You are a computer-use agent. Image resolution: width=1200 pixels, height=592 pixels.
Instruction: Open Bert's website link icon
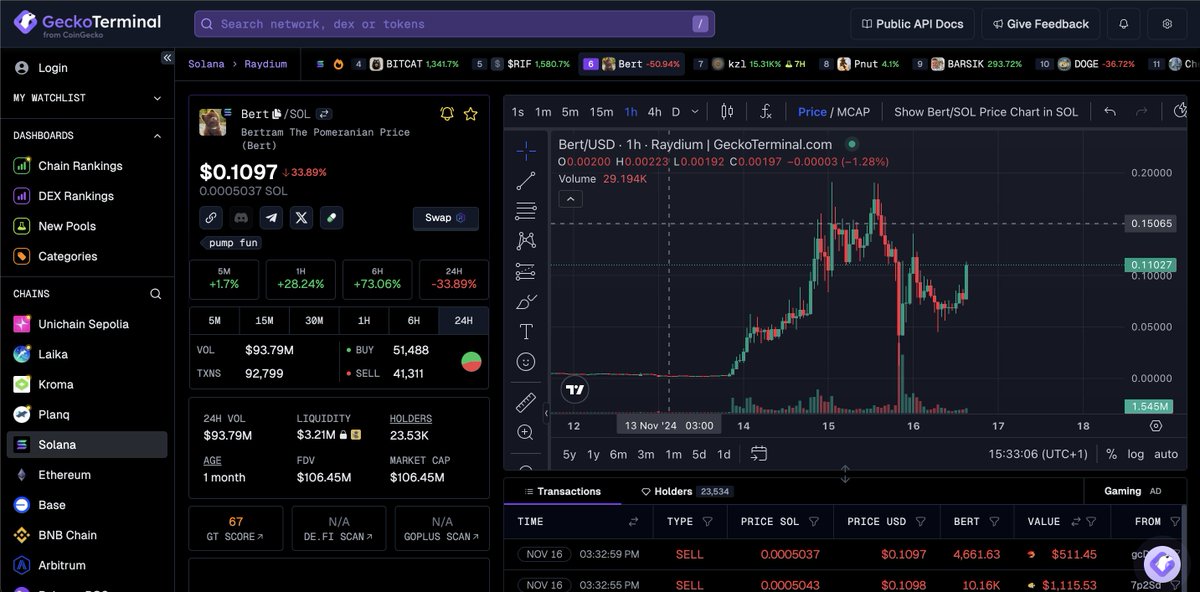(211, 217)
